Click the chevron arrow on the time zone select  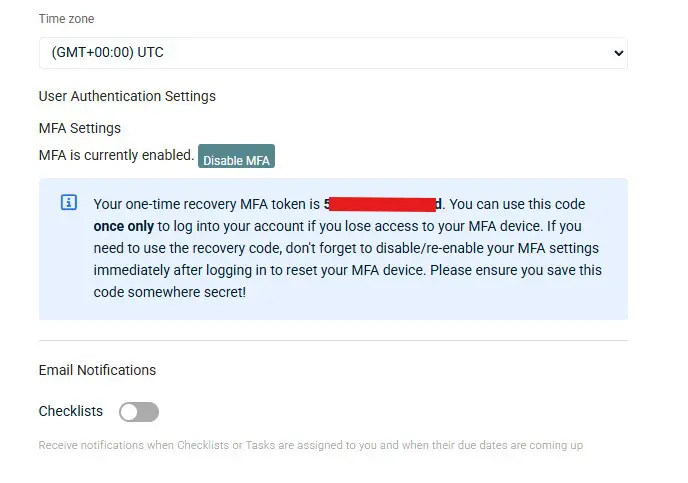(x=618, y=53)
